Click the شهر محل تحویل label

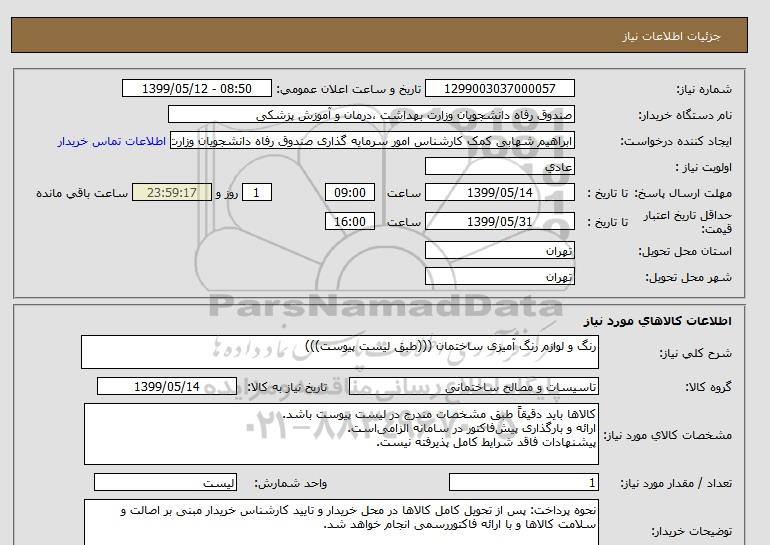(688, 277)
